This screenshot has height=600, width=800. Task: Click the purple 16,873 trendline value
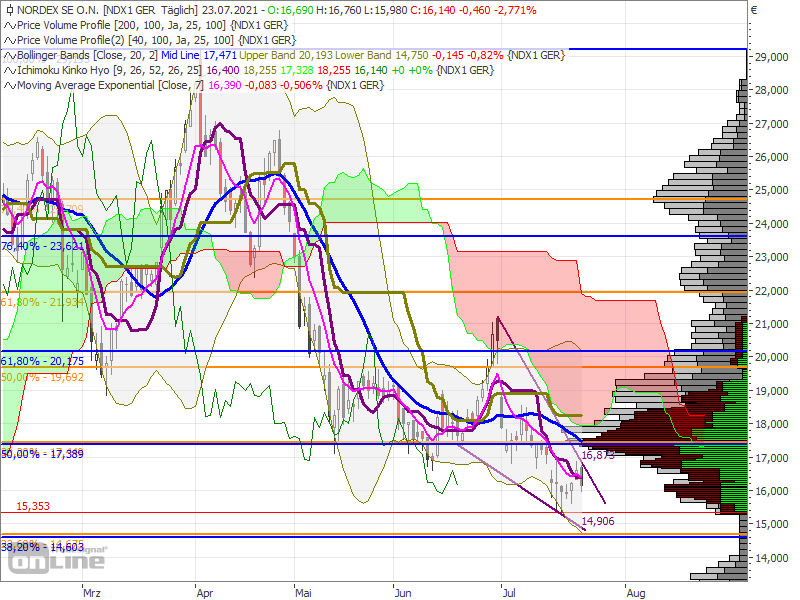click(598, 455)
